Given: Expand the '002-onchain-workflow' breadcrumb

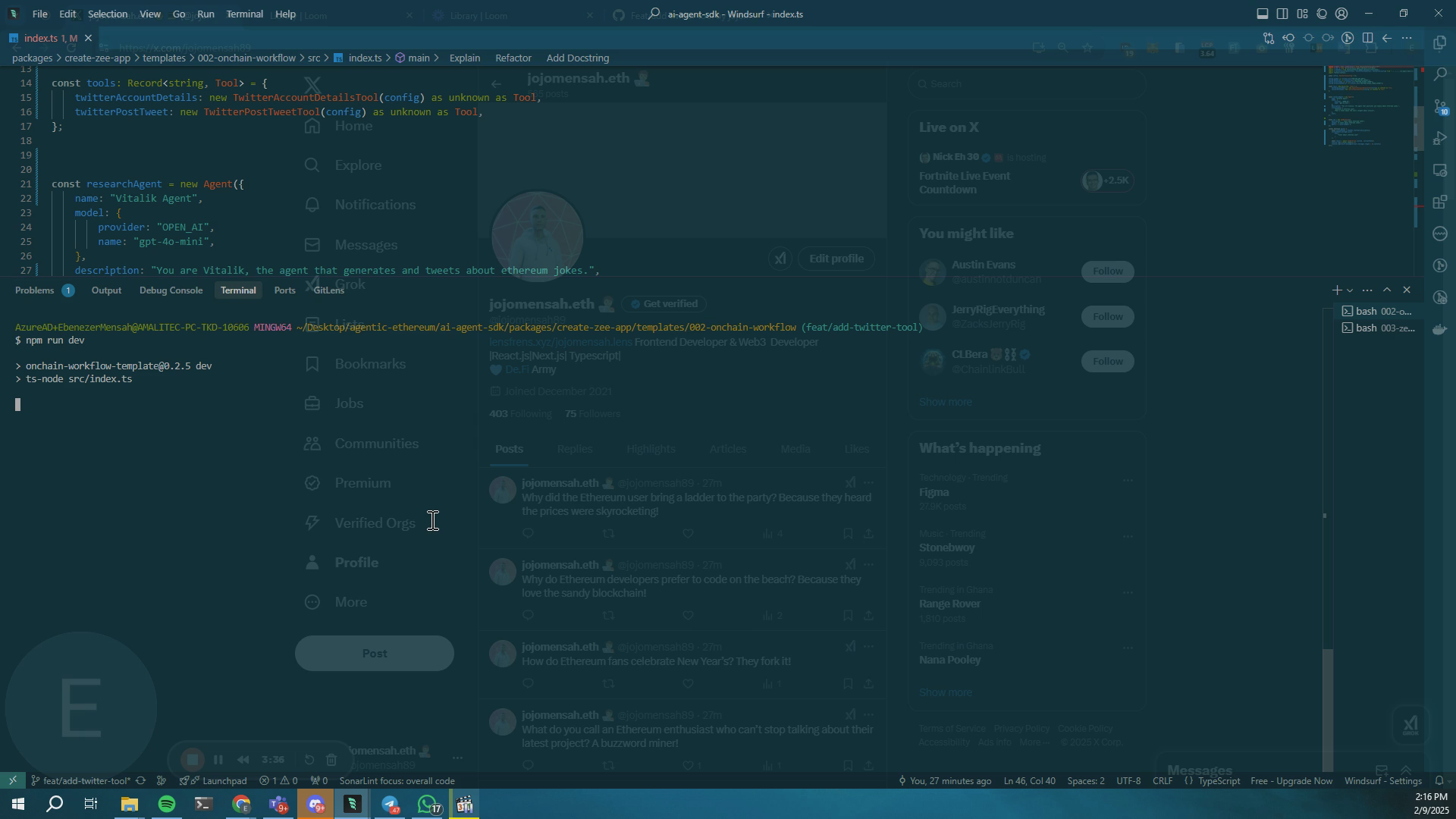Looking at the screenshot, I should 246,58.
